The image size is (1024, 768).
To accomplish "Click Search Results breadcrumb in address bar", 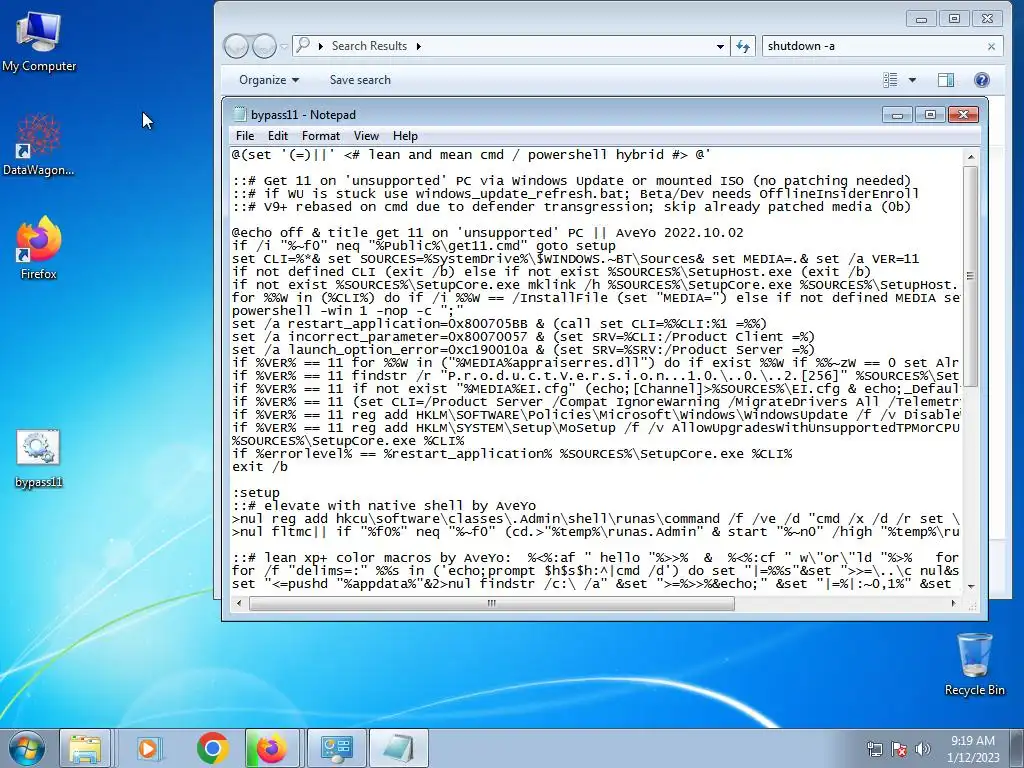I will pos(369,46).
